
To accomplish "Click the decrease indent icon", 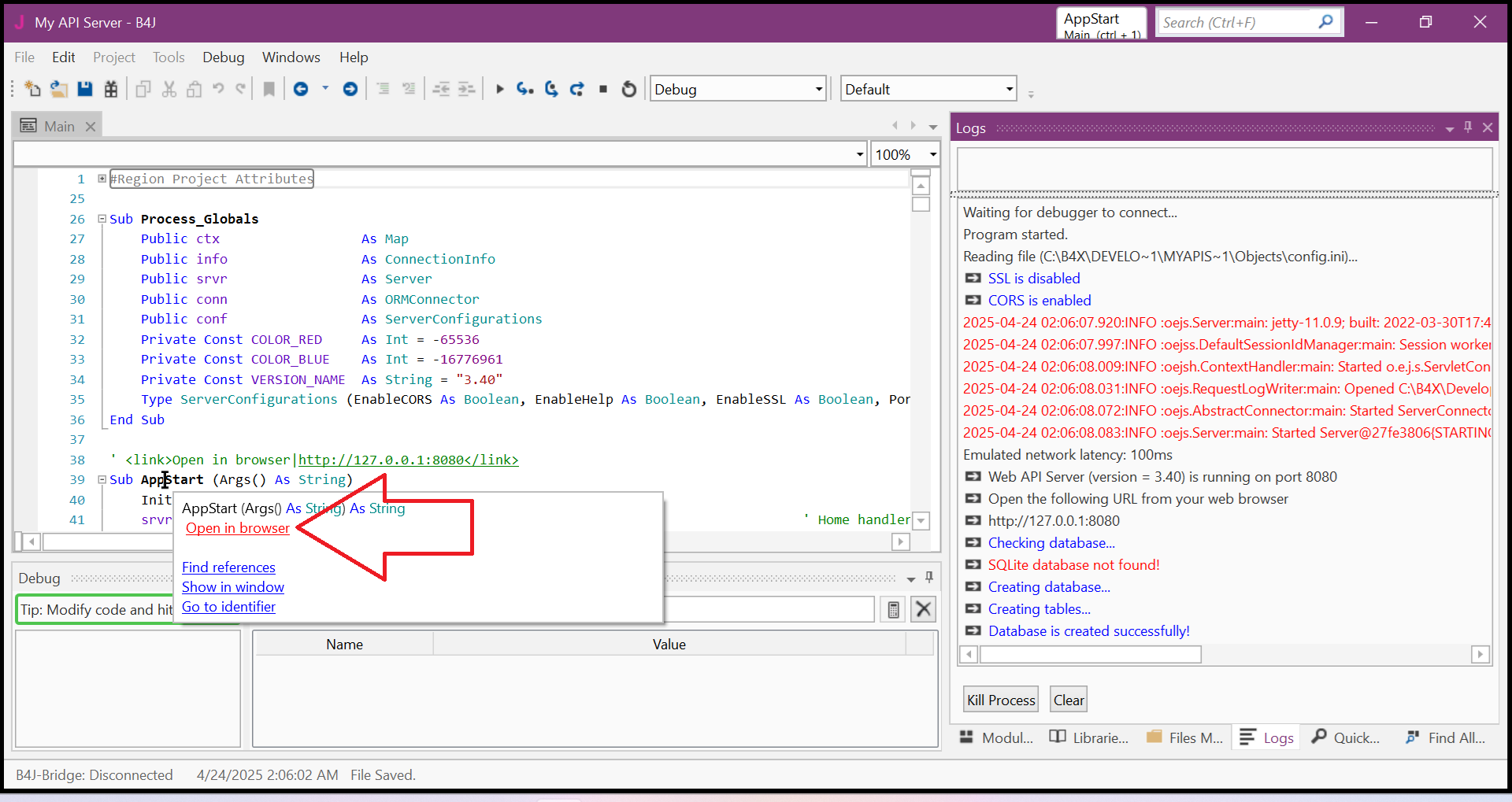I will pos(441,89).
